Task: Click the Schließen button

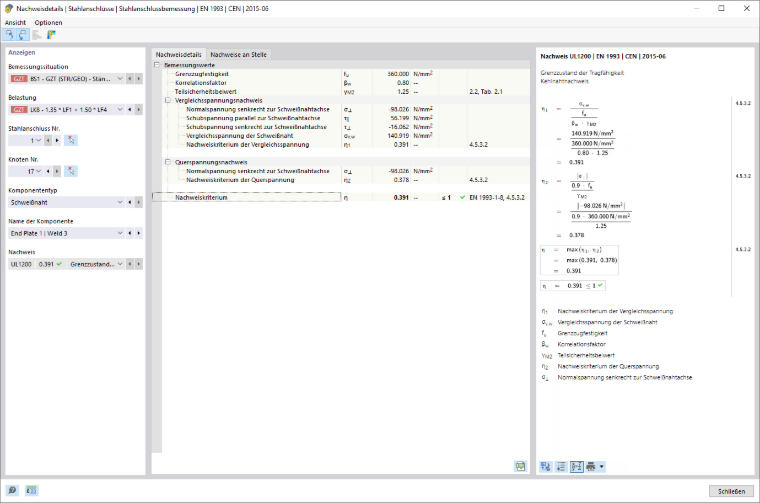Action: (731, 491)
